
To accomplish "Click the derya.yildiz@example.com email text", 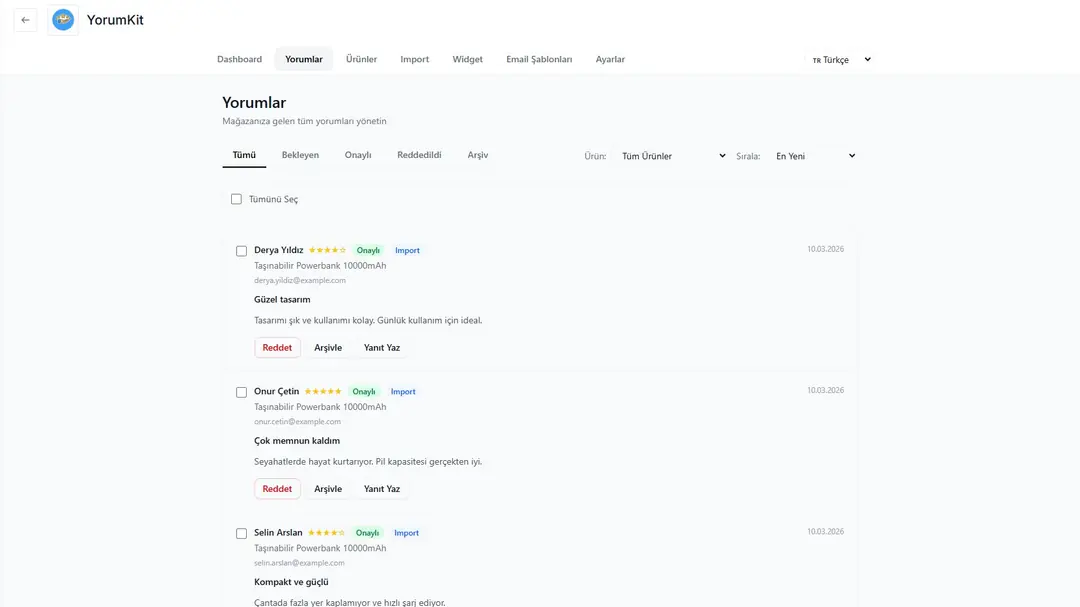I will (300, 281).
